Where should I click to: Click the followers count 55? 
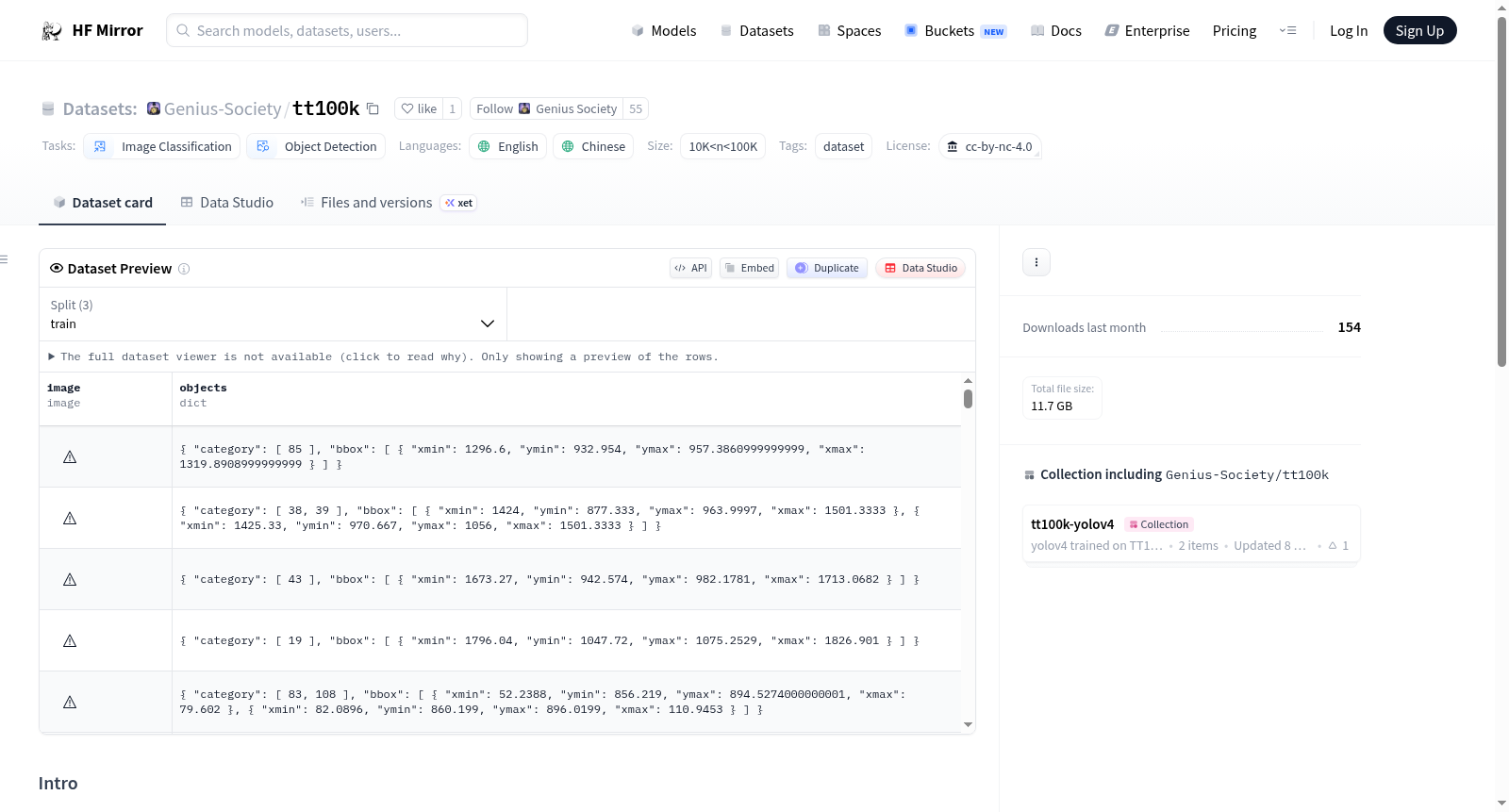[636, 108]
